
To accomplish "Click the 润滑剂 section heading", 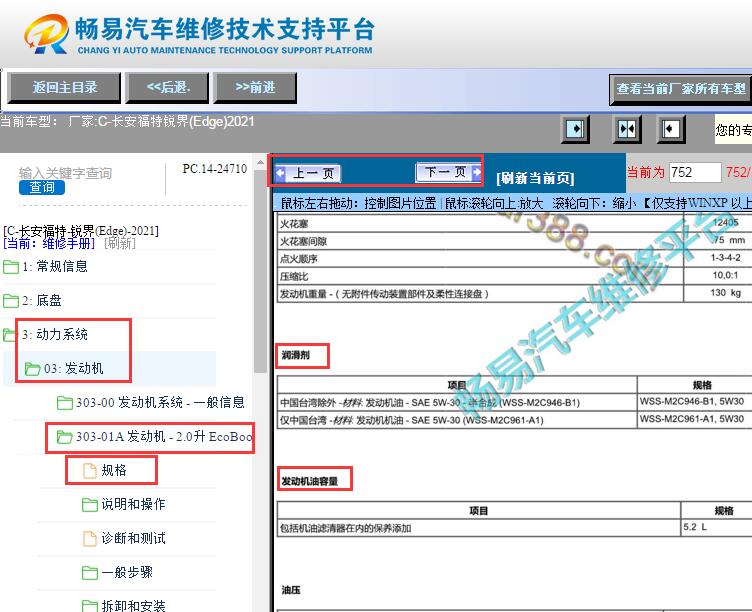I will (296, 355).
